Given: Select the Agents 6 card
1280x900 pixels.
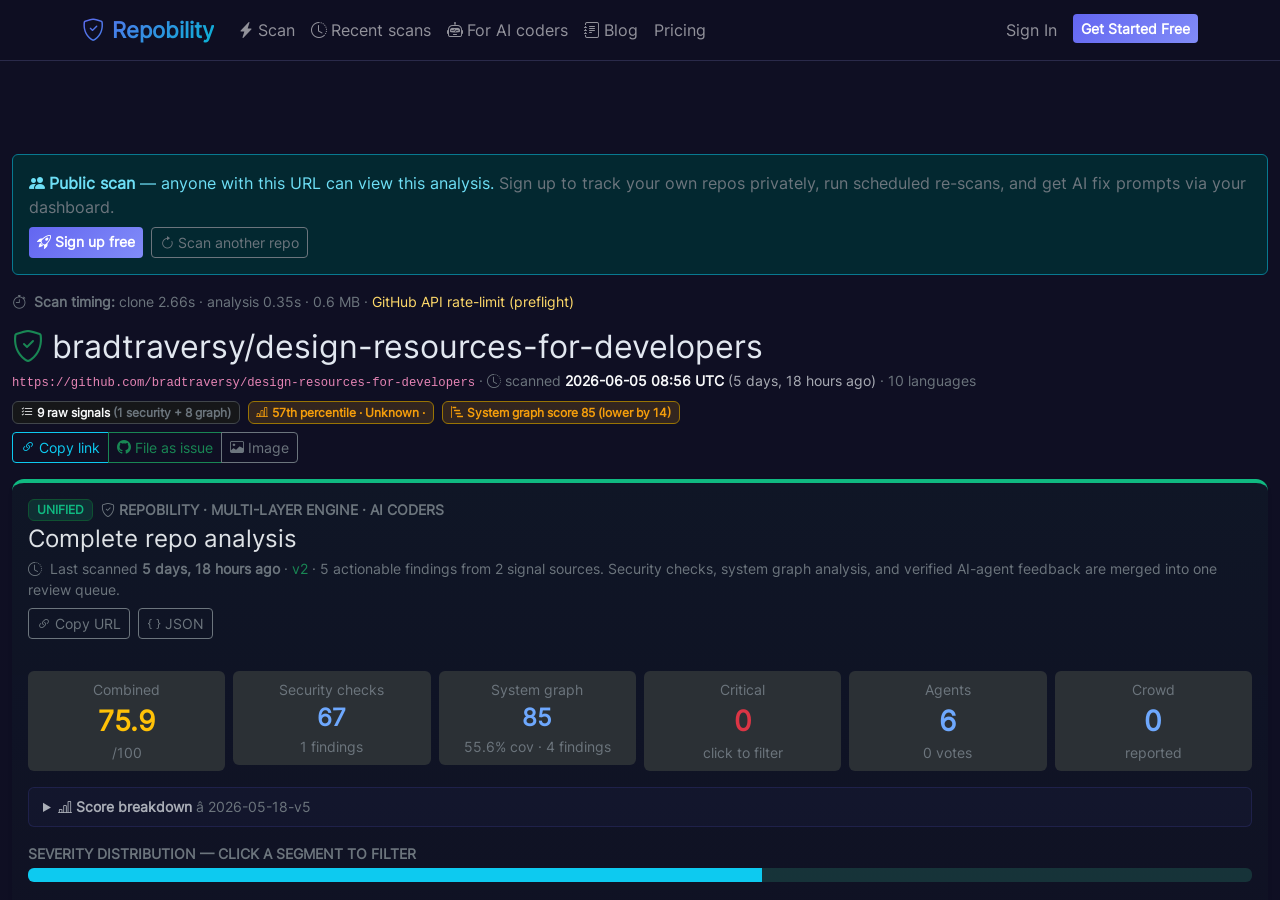Looking at the screenshot, I should pyautogui.click(x=948, y=721).
